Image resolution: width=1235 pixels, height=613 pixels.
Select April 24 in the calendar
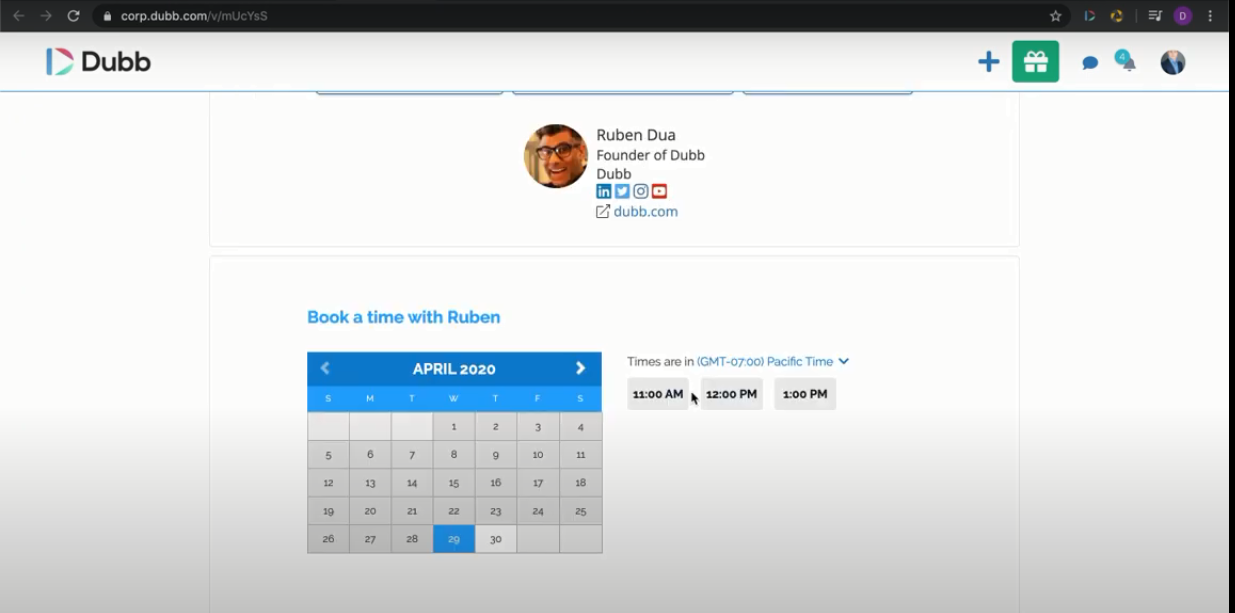tap(538, 511)
